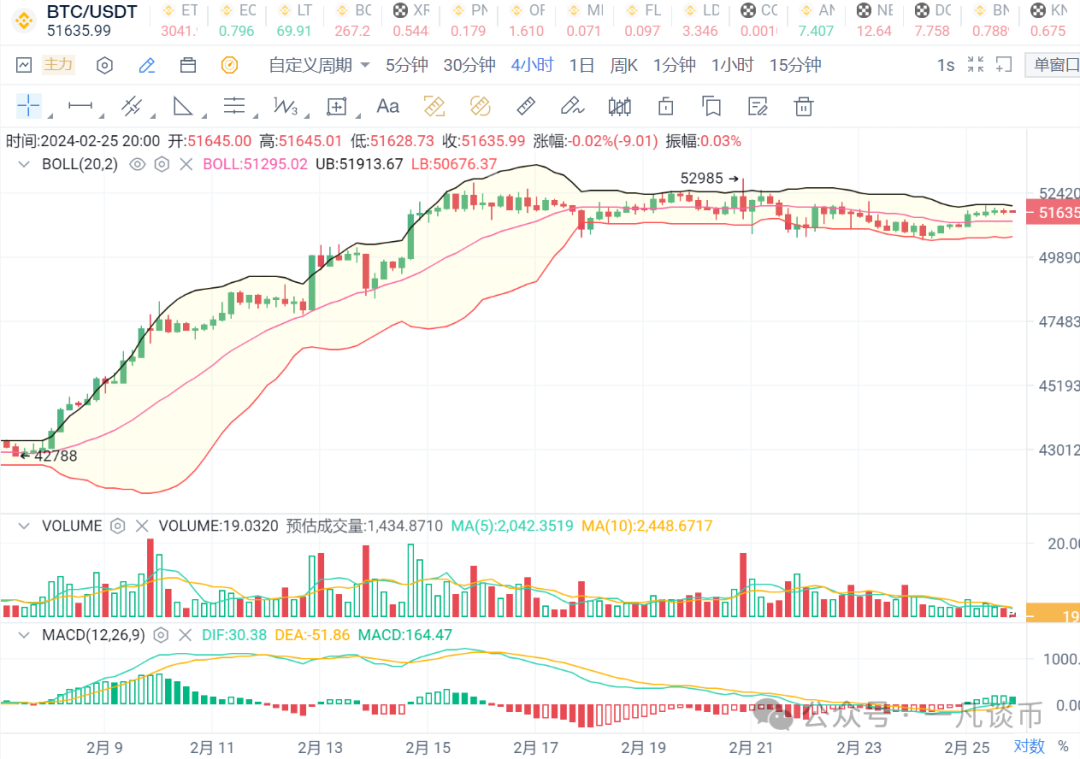Image resolution: width=1080 pixels, height=759 pixels.
Task: Toggle BOLL indicator visibility eye icon
Action: coord(137,165)
